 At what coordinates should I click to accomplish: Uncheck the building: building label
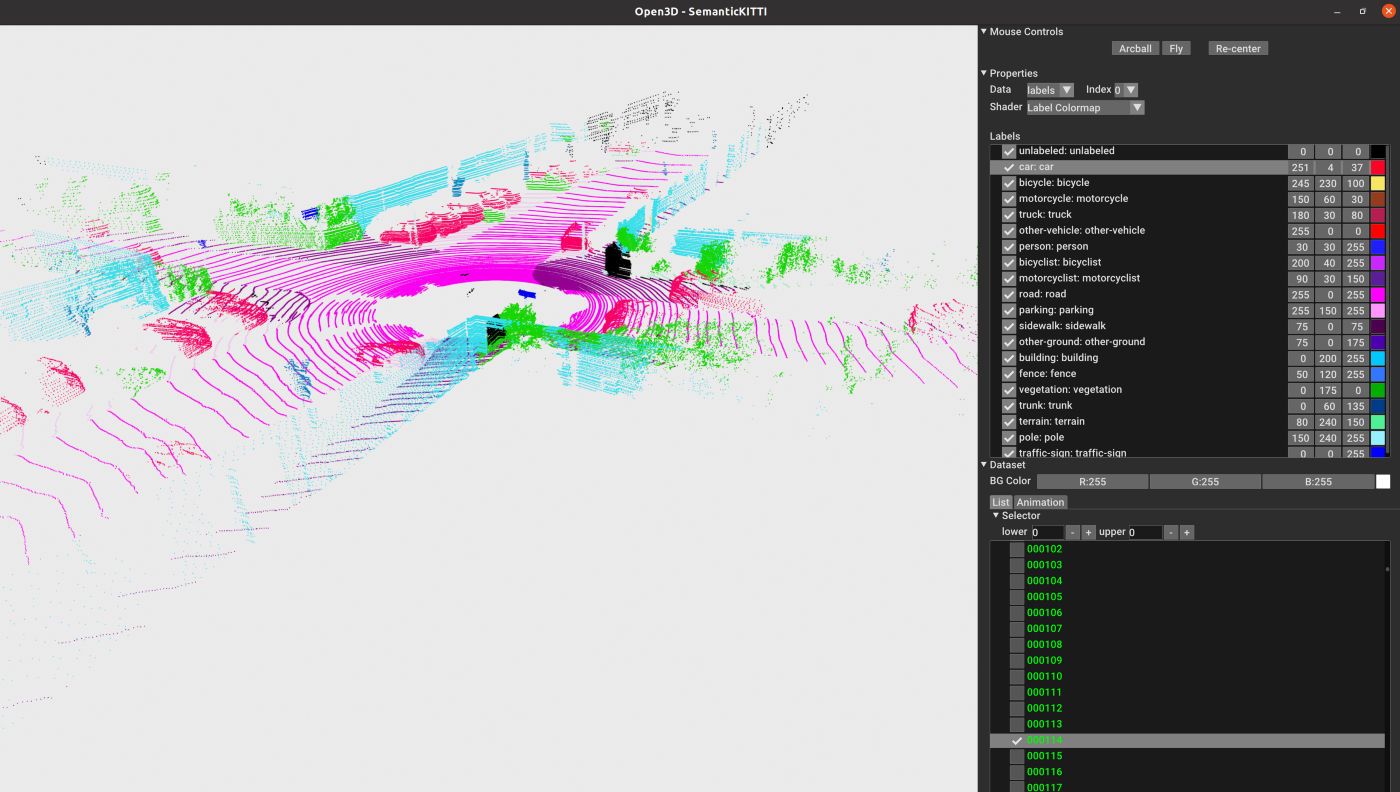pos(1008,358)
